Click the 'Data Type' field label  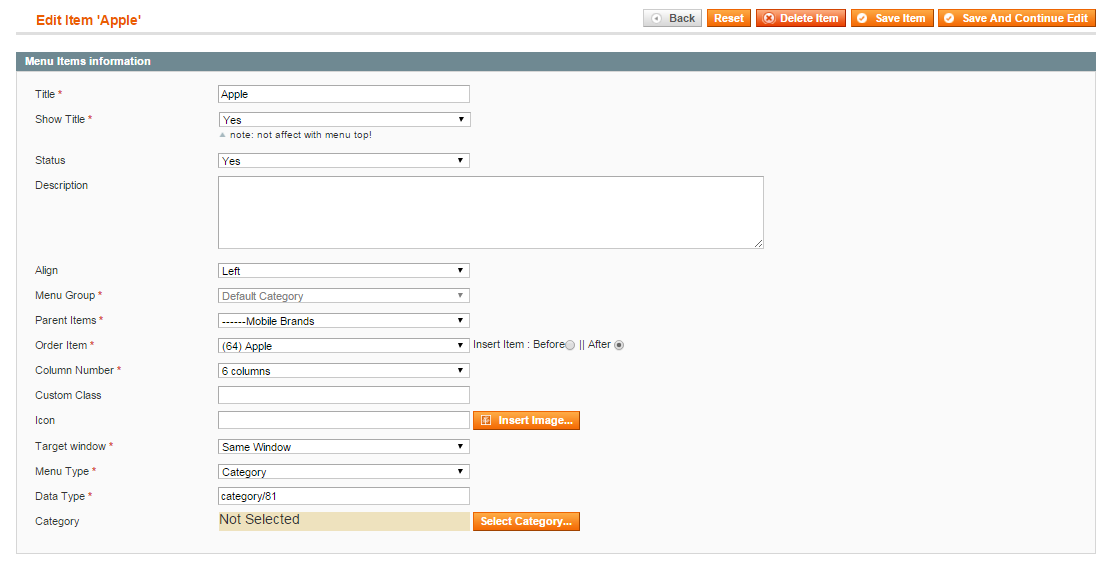60,496
